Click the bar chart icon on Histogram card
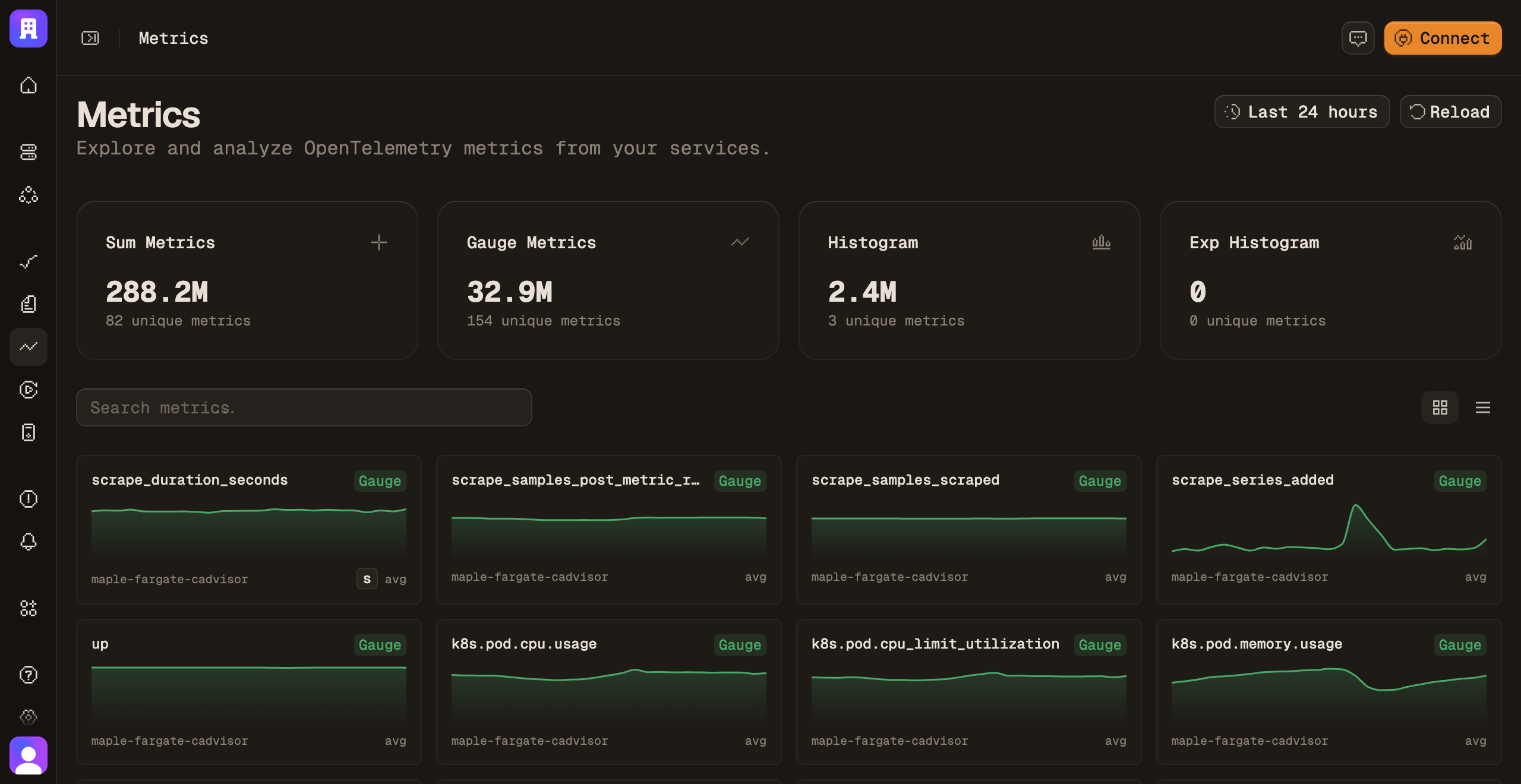 coord(1102,242)
